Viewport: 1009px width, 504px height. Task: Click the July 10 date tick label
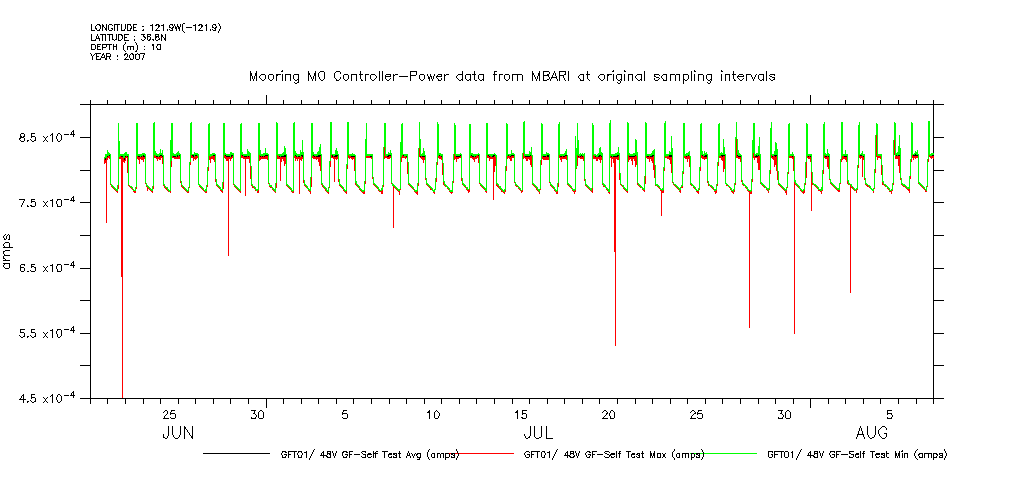tap(433, 414)
